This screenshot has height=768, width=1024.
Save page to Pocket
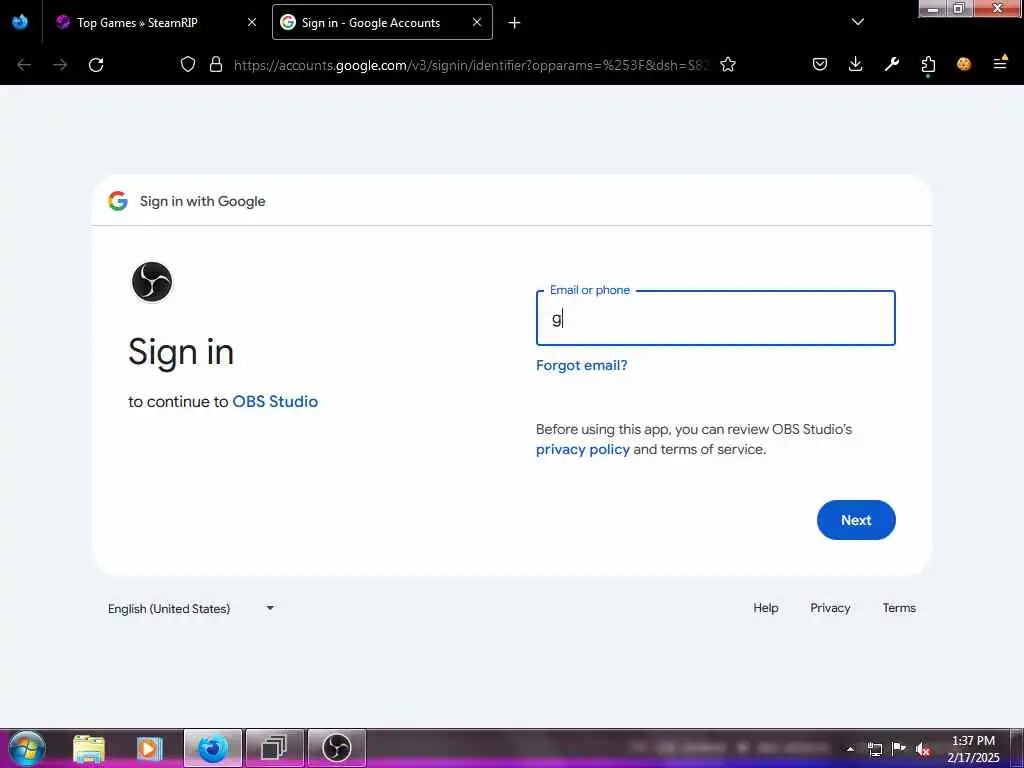coord(820,64)
